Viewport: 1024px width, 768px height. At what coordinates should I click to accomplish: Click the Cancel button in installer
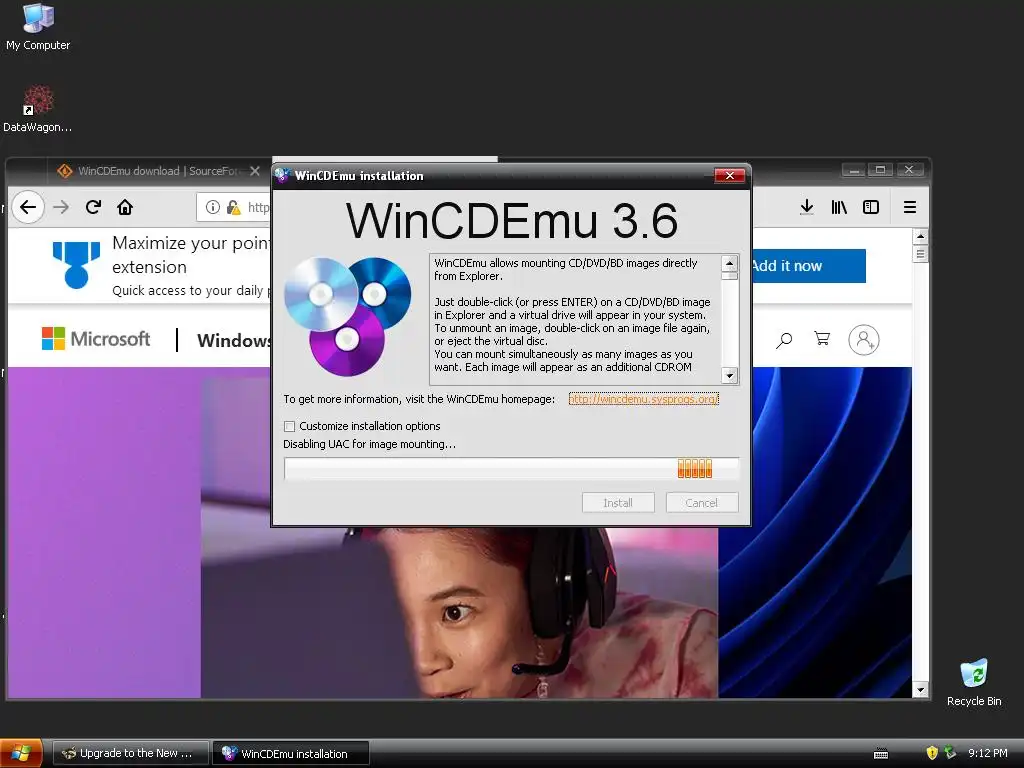click(701, 502)
